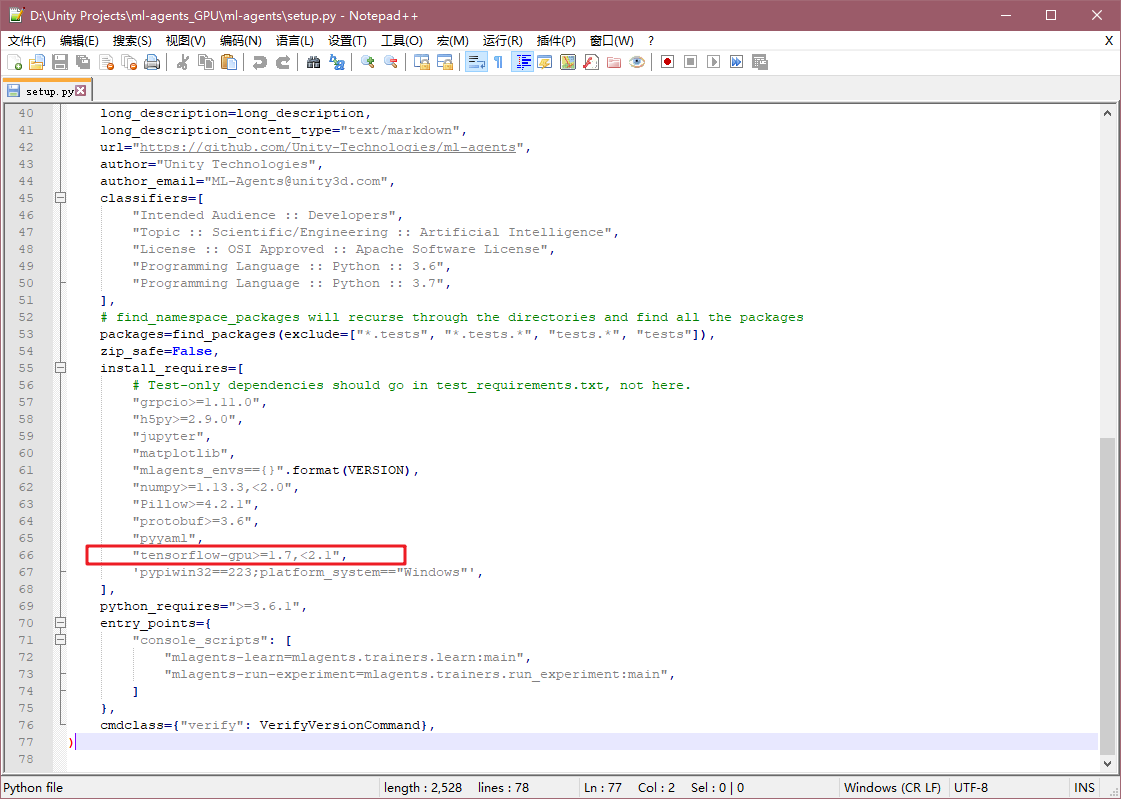Toggle synchronized horizontal scrolling
1121x799 pixels.
point(445,62)
